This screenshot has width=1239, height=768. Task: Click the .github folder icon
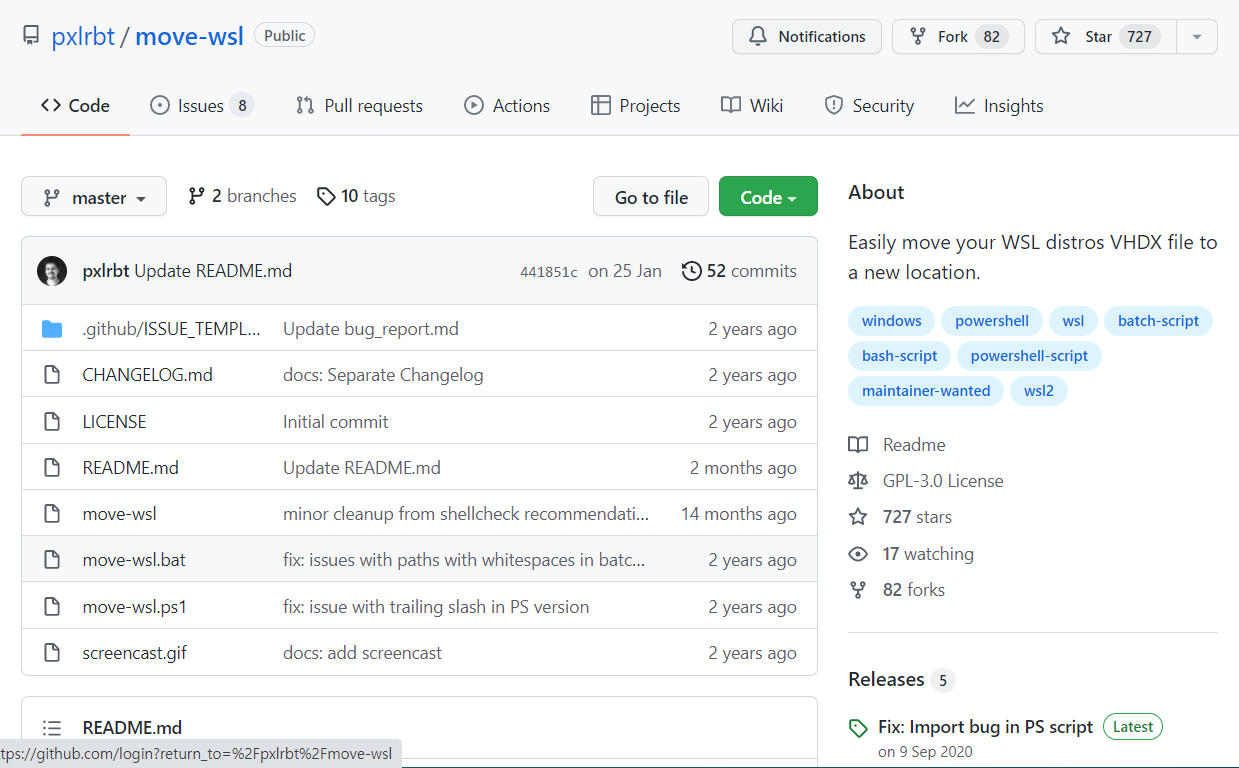(x=52, y=329)
